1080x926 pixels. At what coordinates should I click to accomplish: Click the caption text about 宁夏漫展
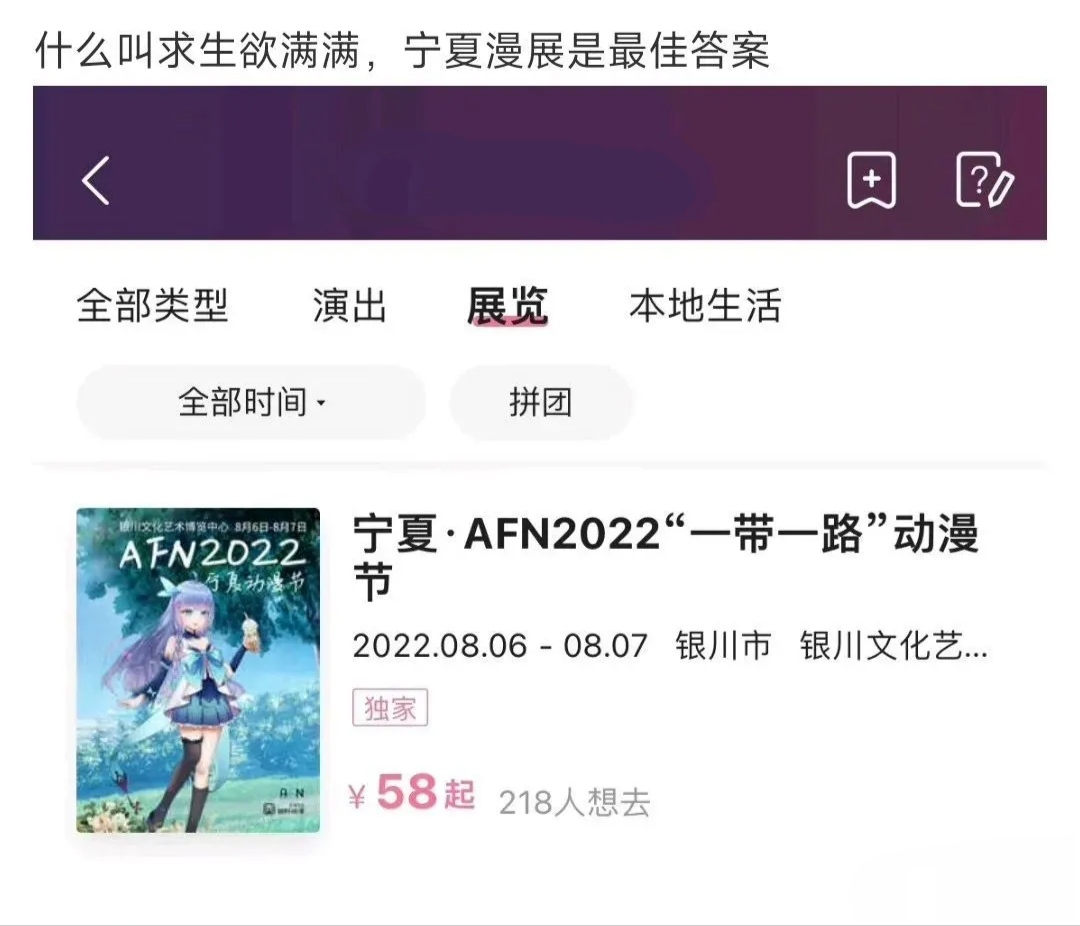(x=402, y=50)
